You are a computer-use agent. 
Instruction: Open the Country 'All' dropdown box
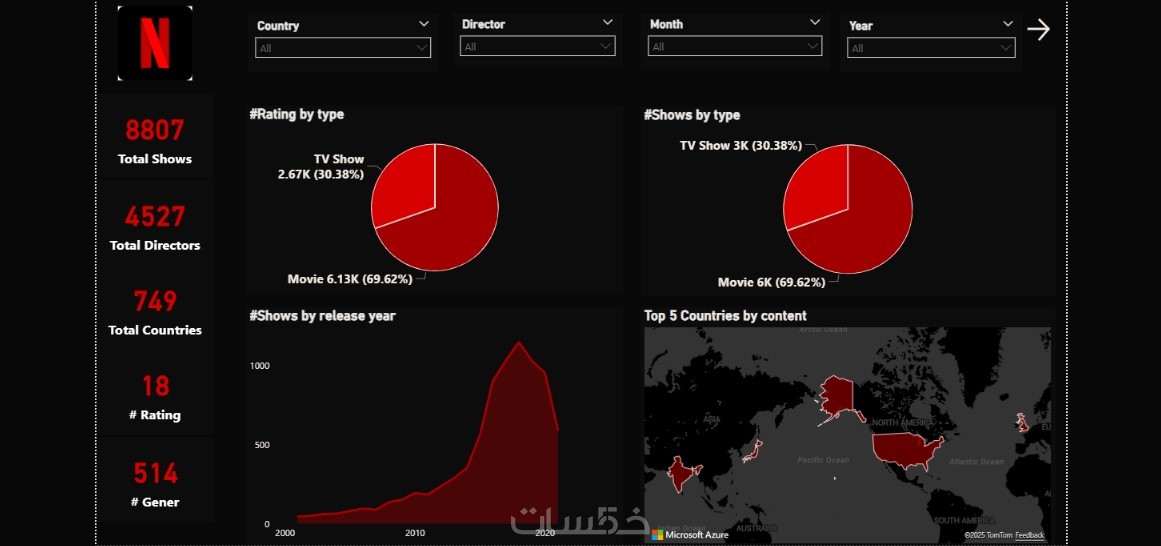coord(343,48)
